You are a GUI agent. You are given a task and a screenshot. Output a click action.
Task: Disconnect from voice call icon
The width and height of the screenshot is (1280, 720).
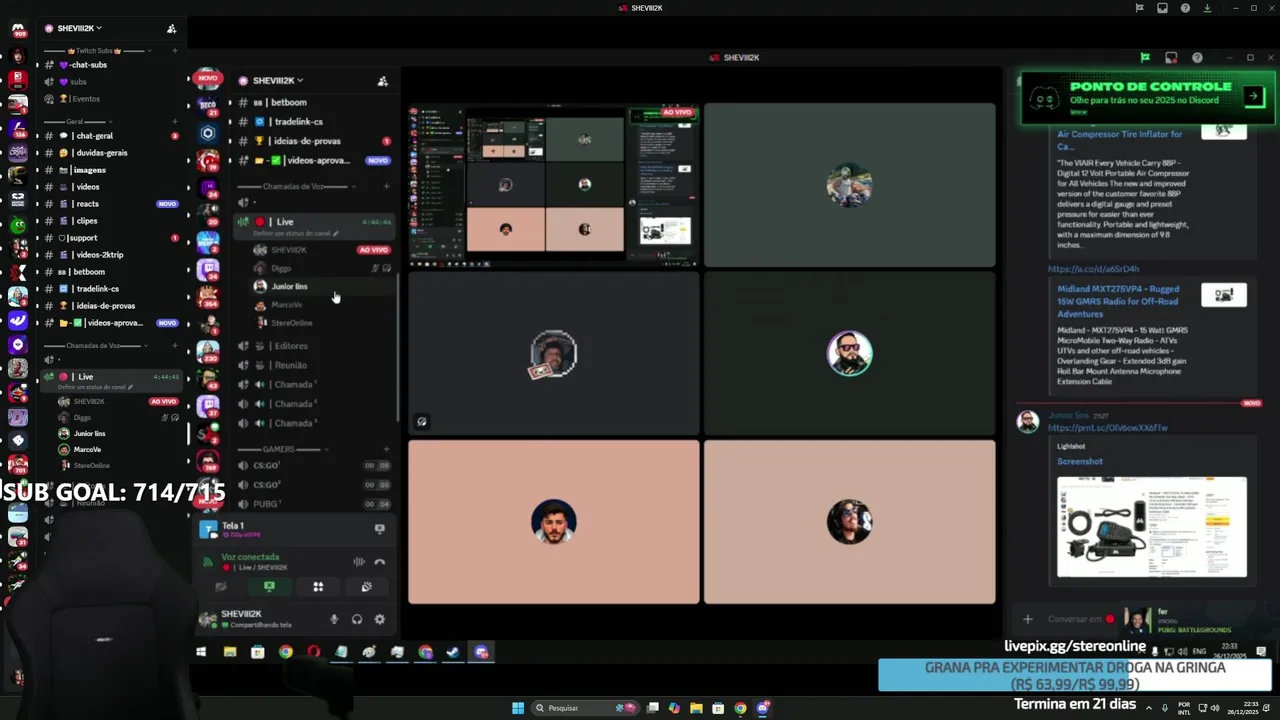pos(379,562)
